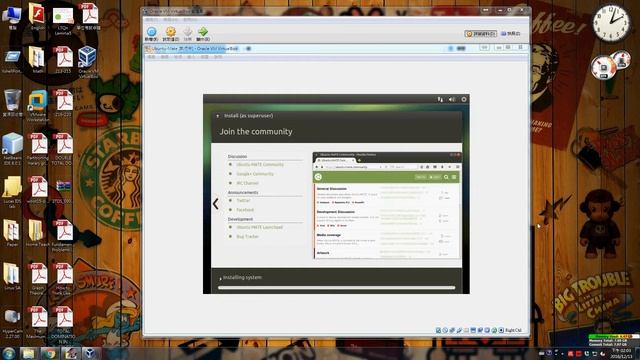The image size is (640, 360).
Task: Open the first menu of VirtualBox Manager
Action: [151, 20]
